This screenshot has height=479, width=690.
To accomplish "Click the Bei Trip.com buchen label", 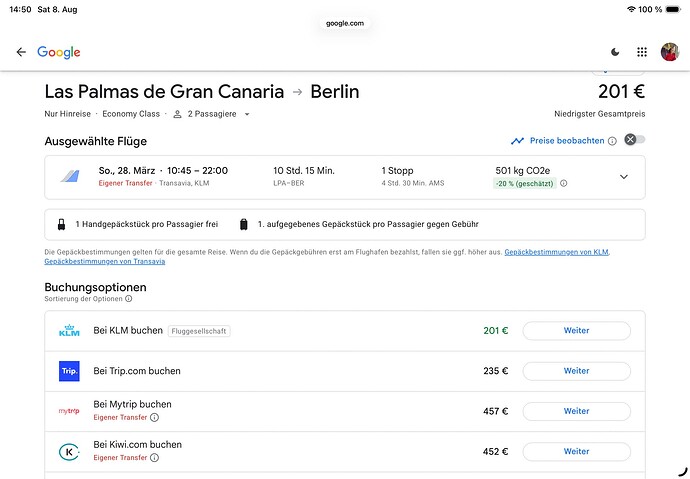I will 137,371.
